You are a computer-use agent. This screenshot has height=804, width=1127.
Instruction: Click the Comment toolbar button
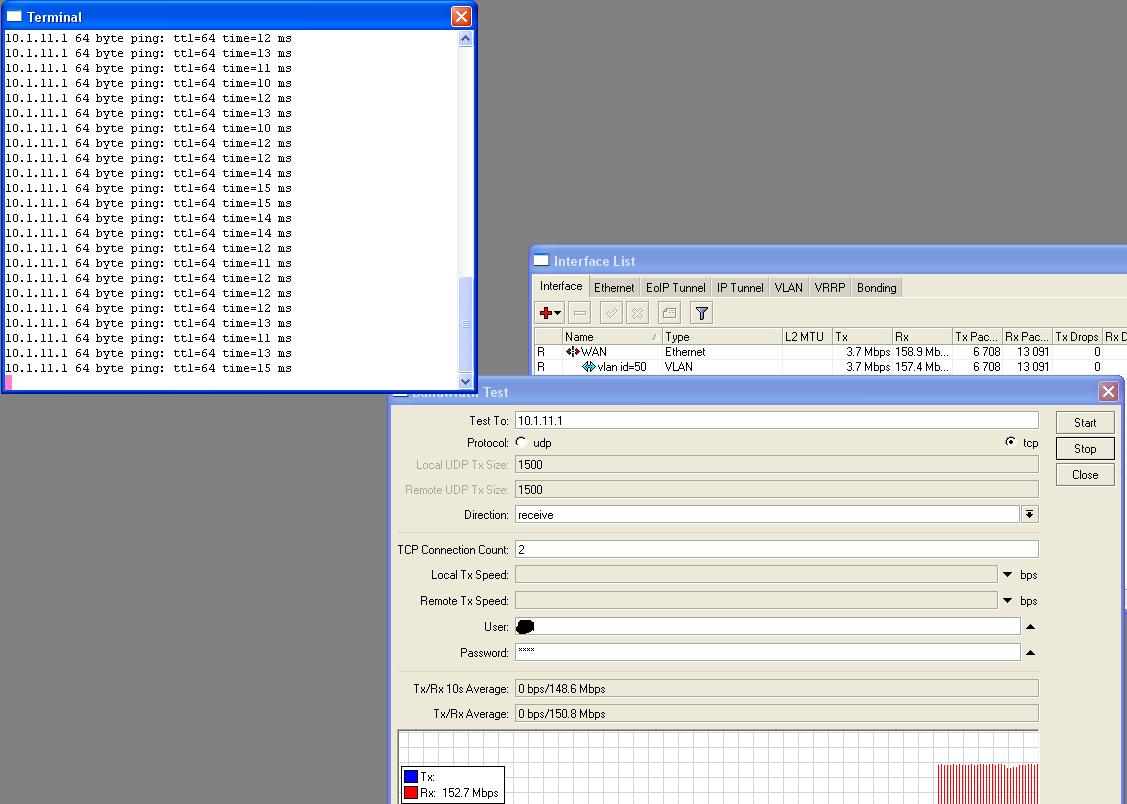[669, 313]
